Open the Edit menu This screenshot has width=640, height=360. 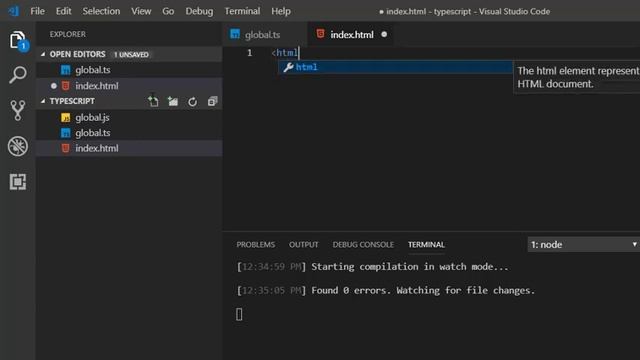point(63,11)
